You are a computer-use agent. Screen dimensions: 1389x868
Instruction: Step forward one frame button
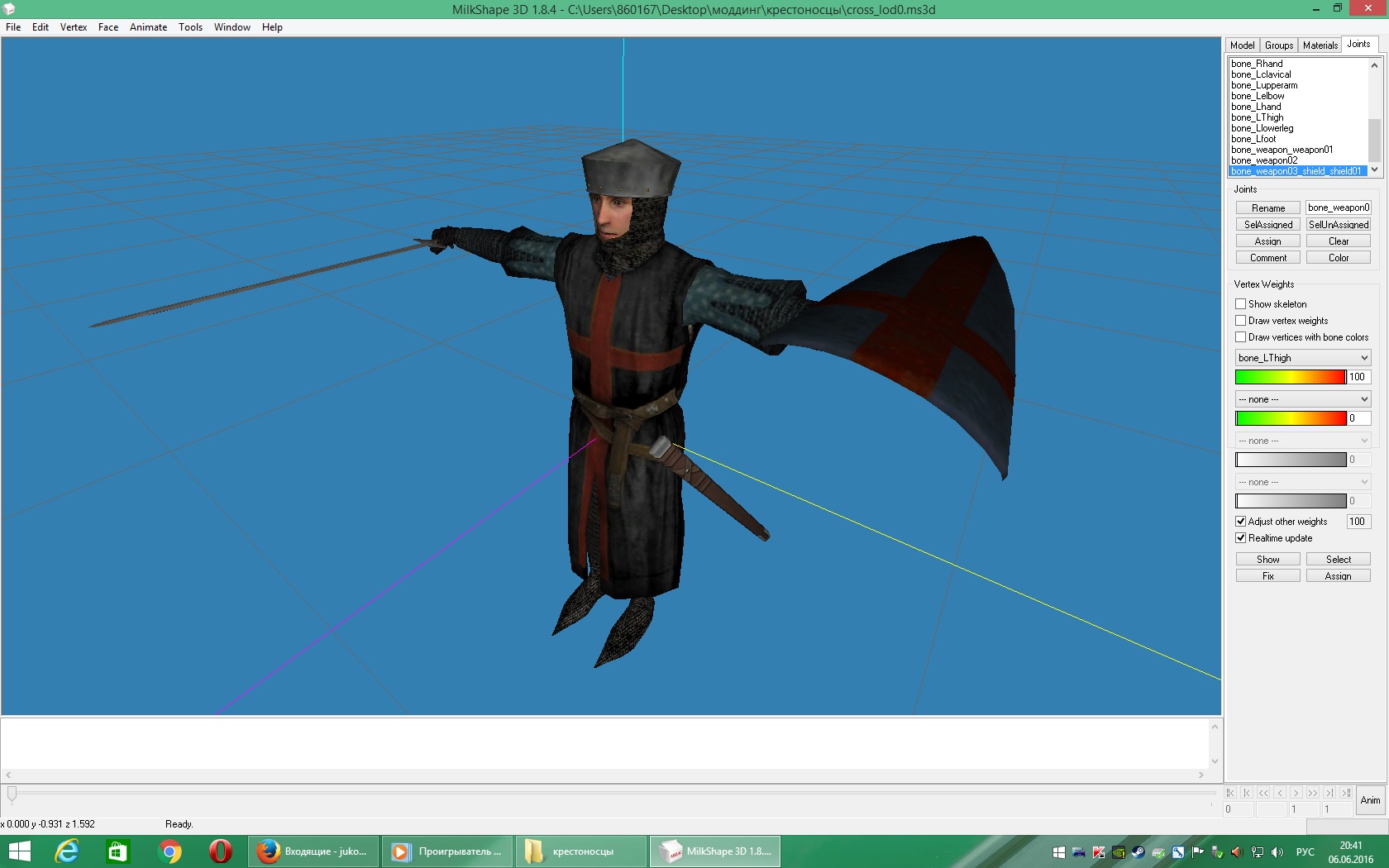1296,793
